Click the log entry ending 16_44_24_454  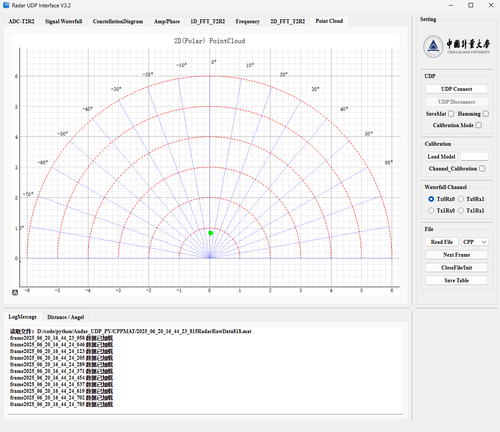coord(61,378)
